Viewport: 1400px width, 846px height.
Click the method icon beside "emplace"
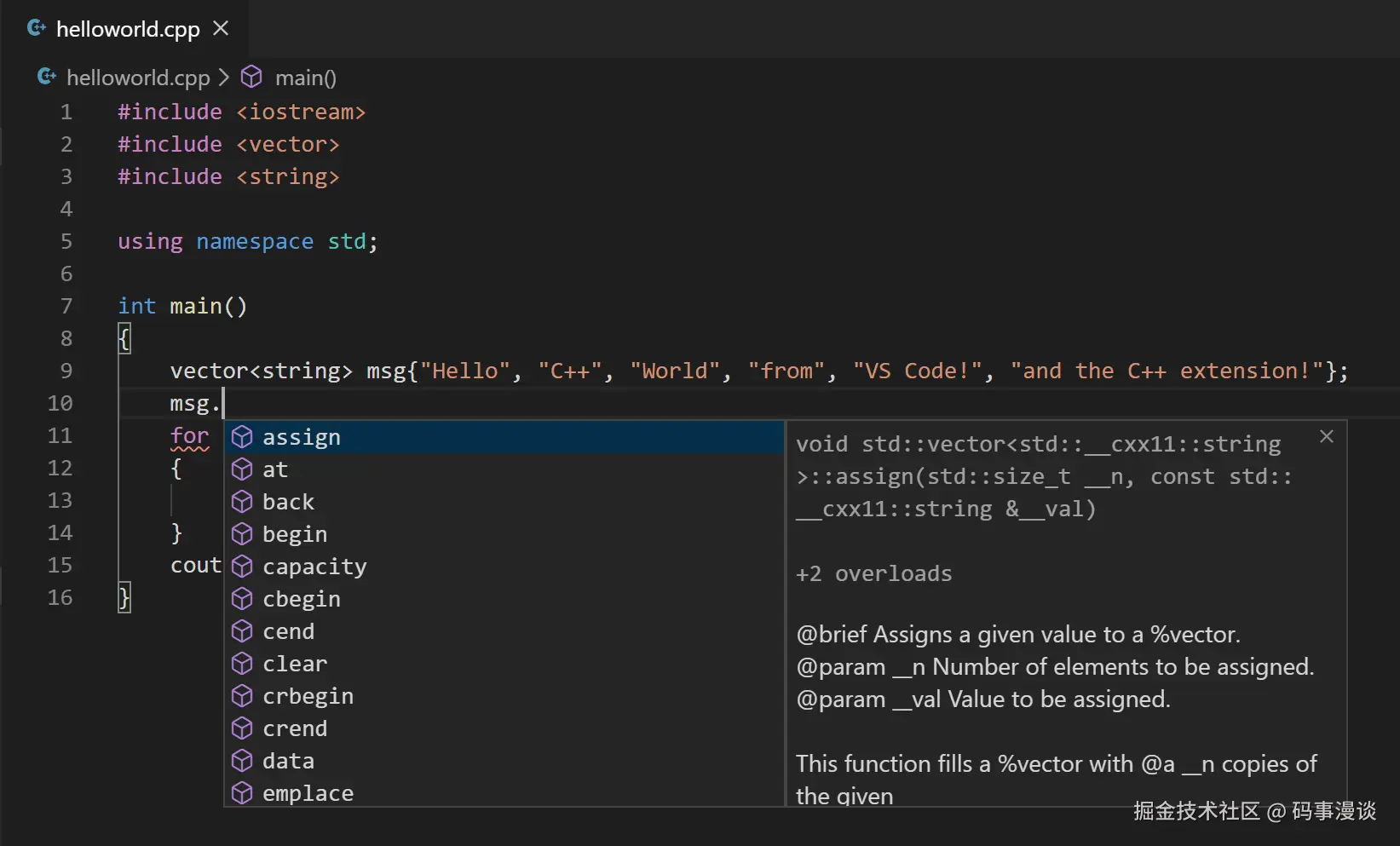[242, 793]
